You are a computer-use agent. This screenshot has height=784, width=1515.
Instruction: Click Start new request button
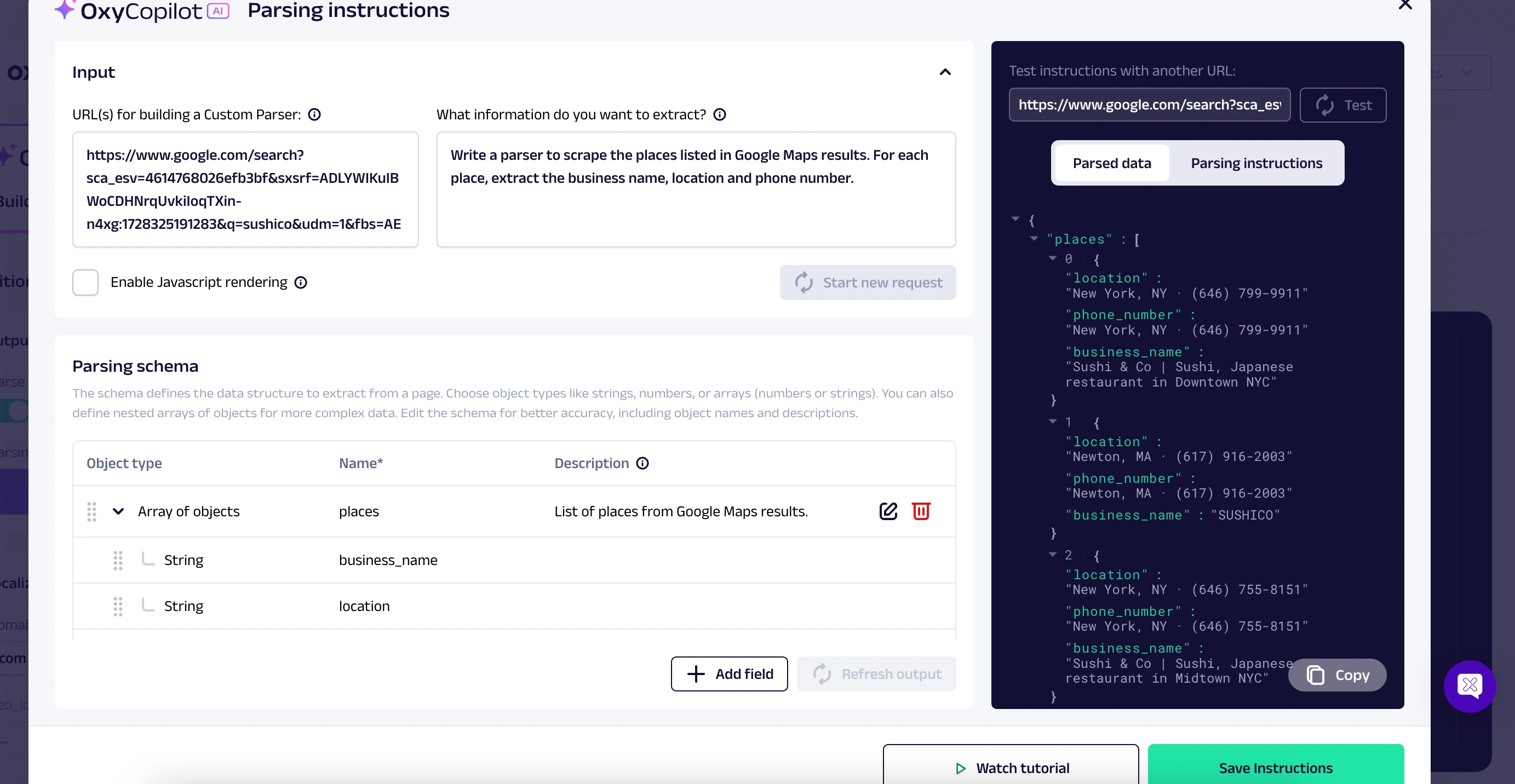pyautogui.click(x=868, y=282)
